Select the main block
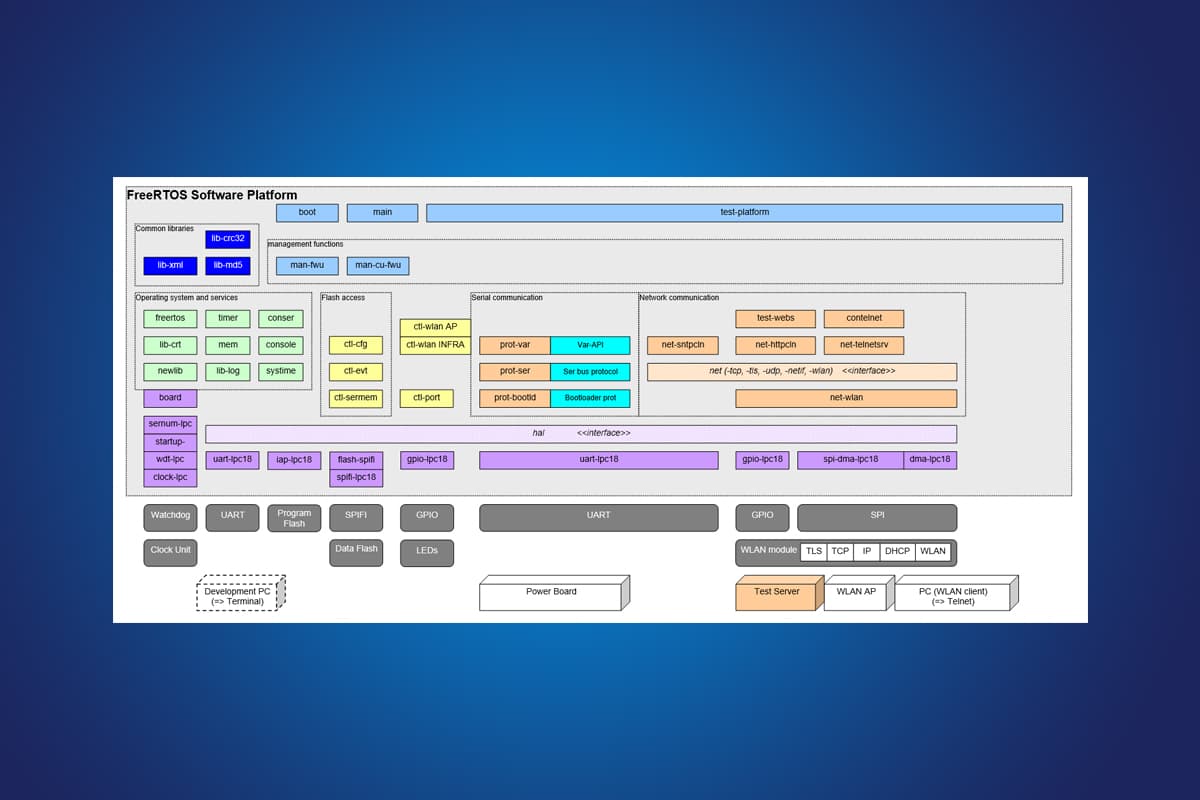1200x800 pixels. (x=382, y=213)
